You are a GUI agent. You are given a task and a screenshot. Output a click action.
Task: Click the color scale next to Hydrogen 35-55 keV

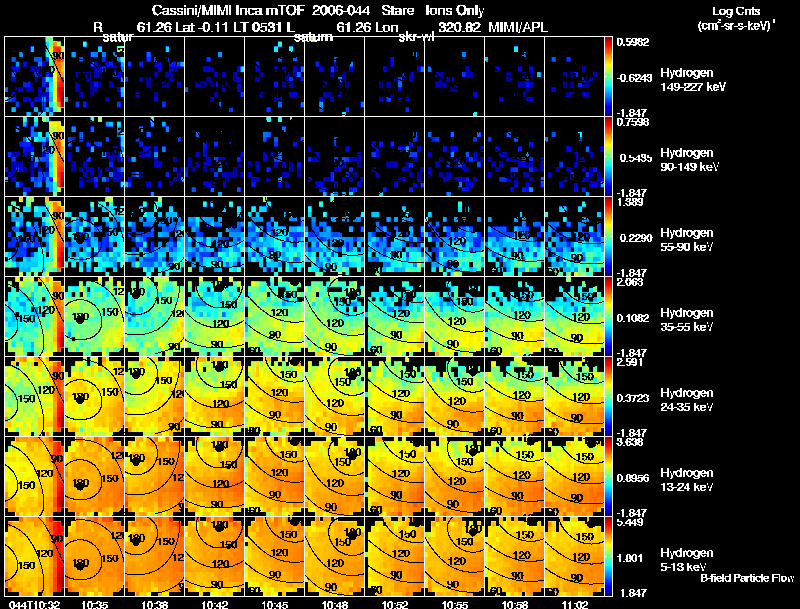[x=608, y=316]
